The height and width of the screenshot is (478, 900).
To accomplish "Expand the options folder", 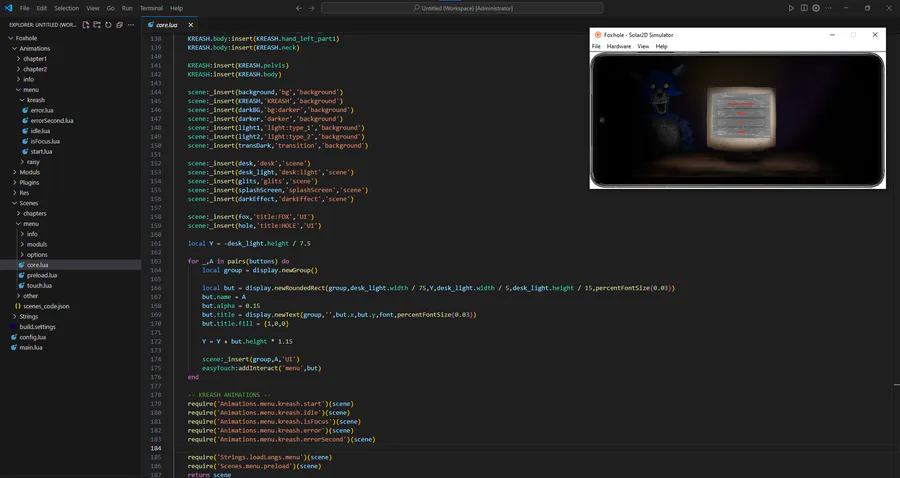I will click(x=37, y=255).
